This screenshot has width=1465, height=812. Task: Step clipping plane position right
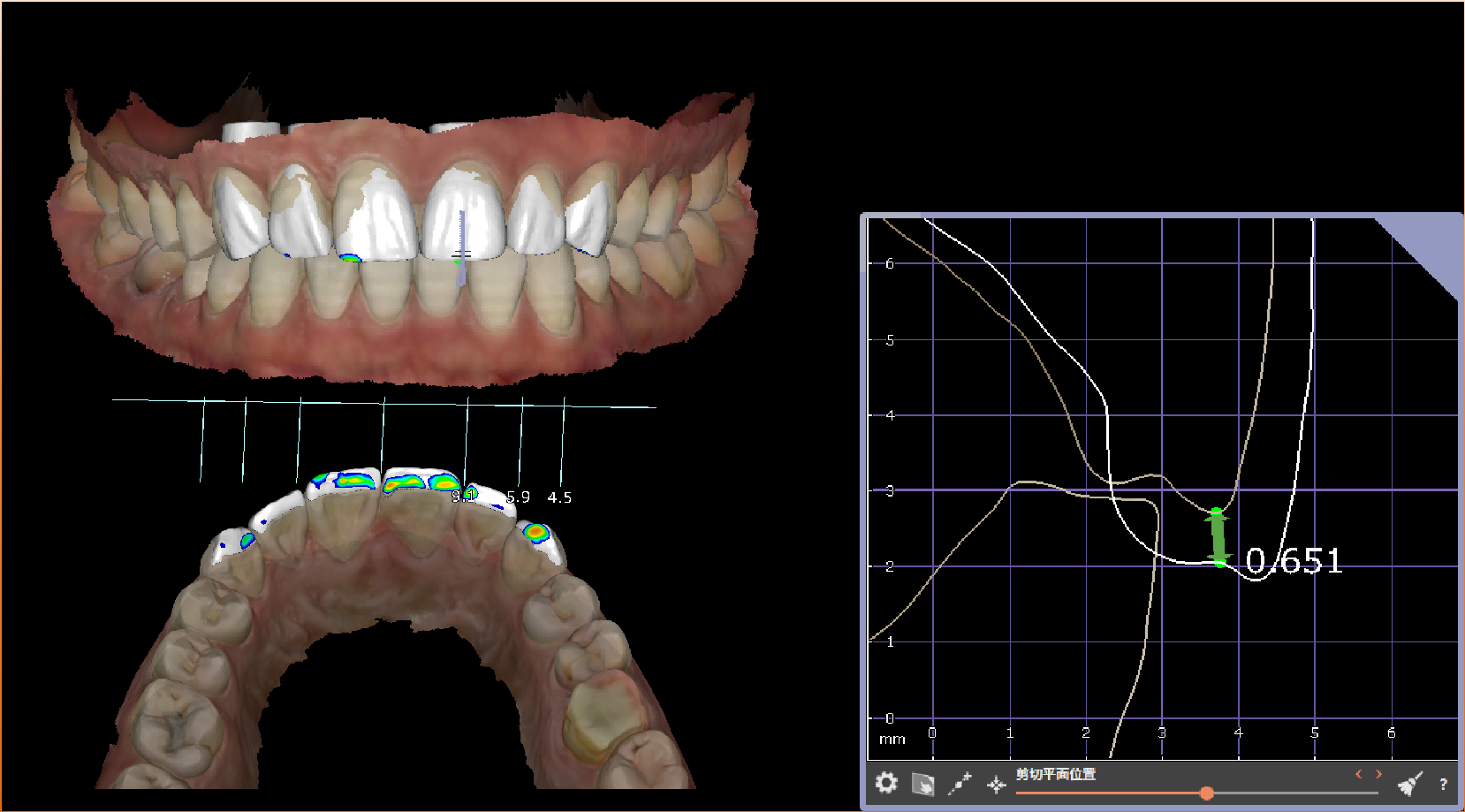[x=1378, y=774]
